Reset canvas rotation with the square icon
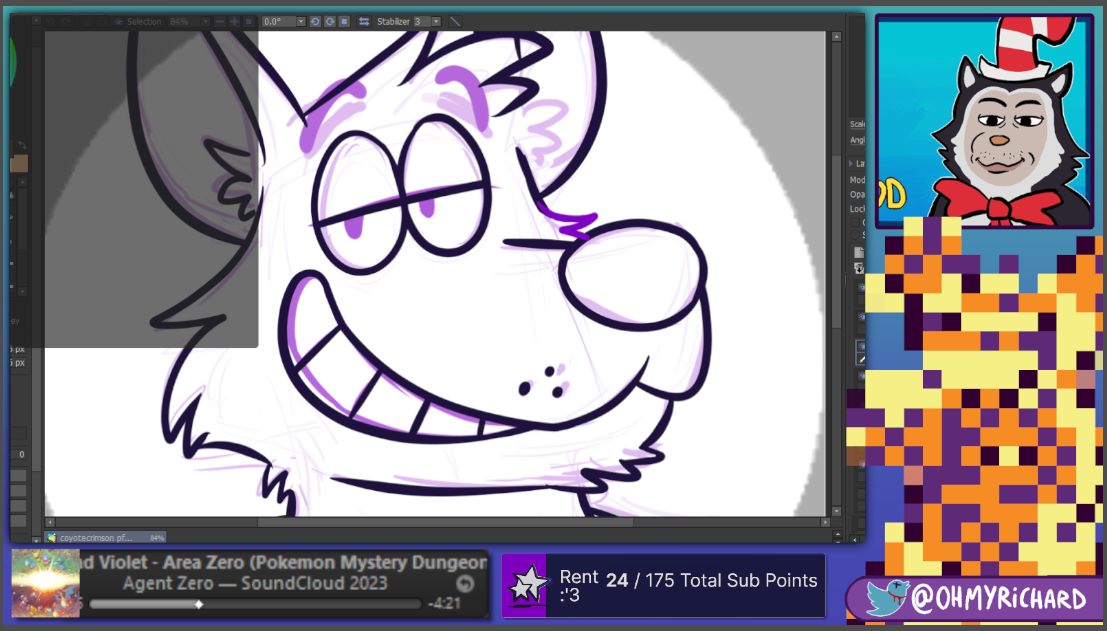Screen dimensions: 1107x631 [x=344, y=21]
